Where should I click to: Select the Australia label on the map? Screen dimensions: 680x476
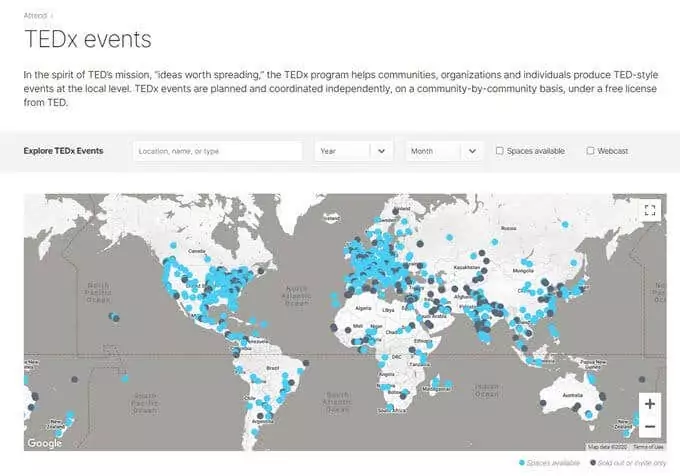coord(572,395)
